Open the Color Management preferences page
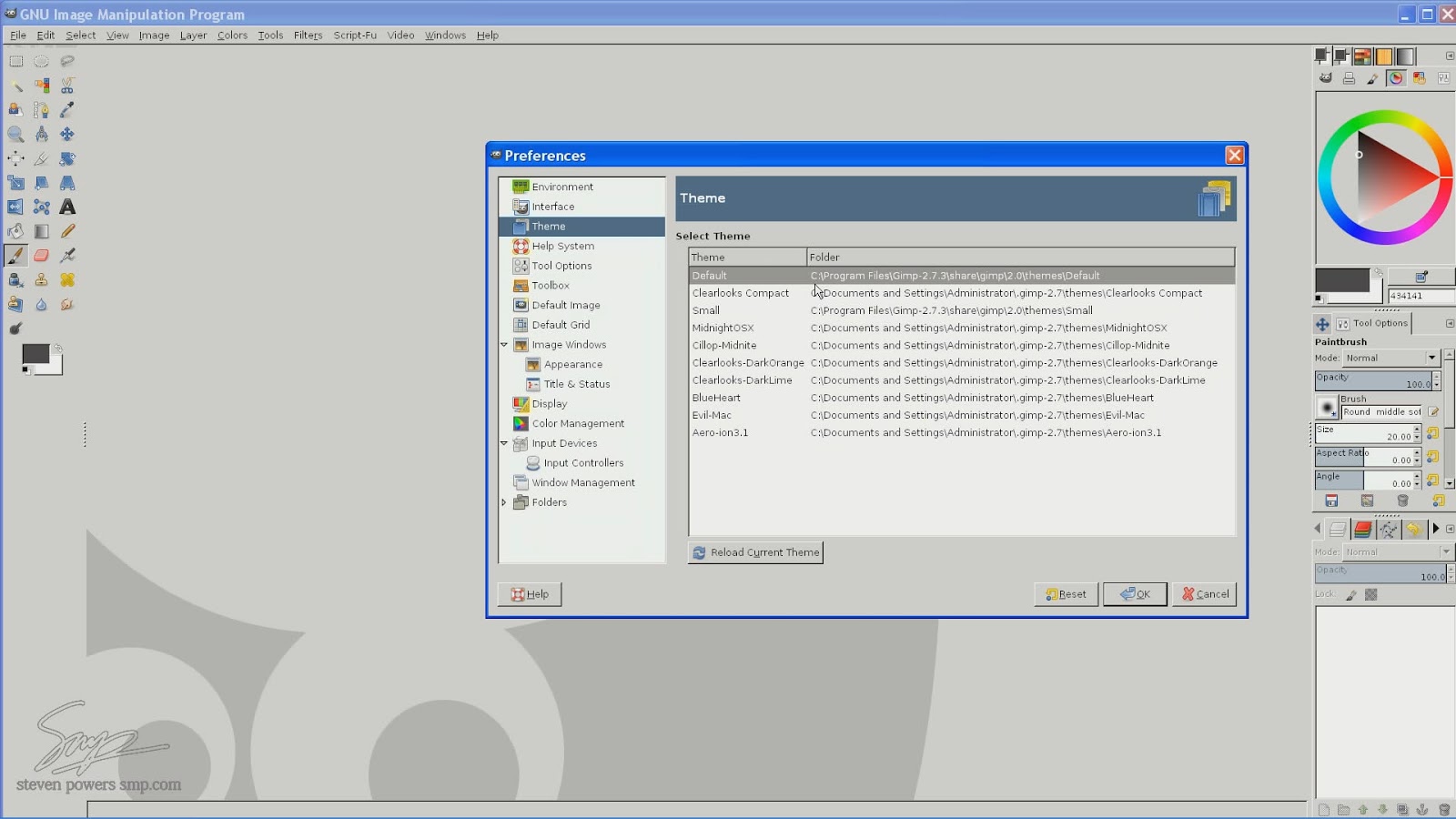 (x=578, y=423)
